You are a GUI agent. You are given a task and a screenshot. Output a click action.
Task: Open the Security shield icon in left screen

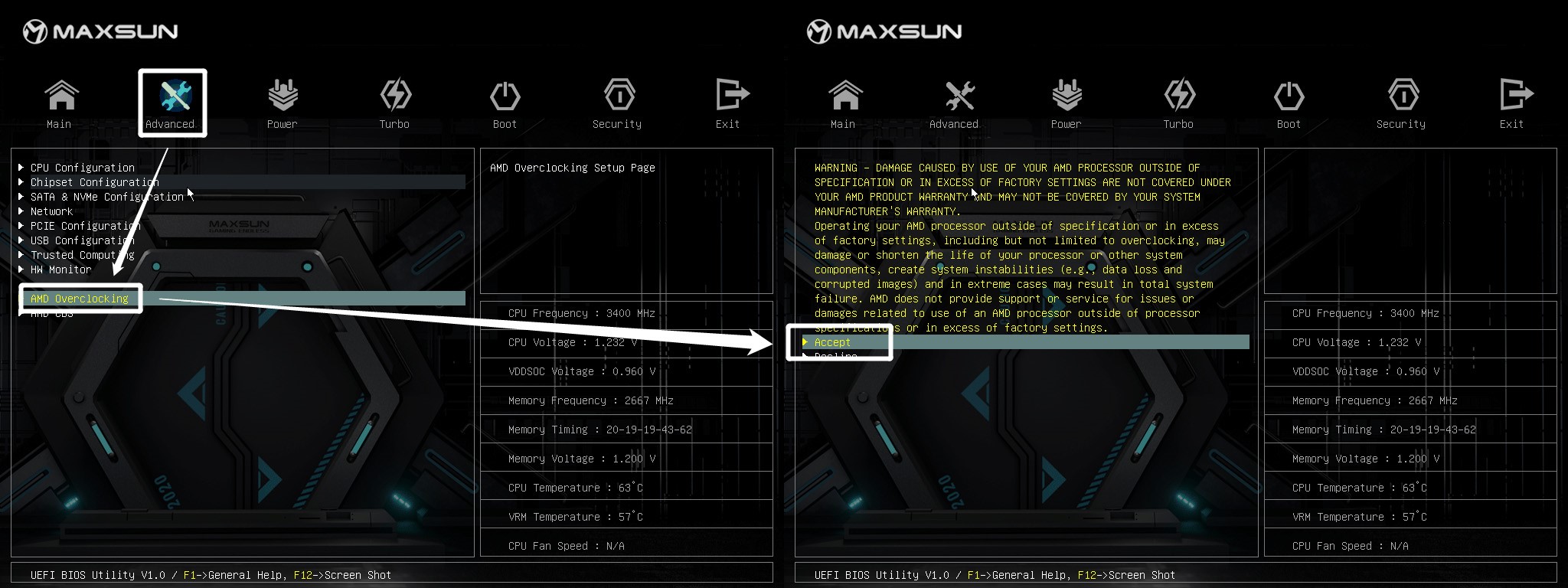[619, 96]
